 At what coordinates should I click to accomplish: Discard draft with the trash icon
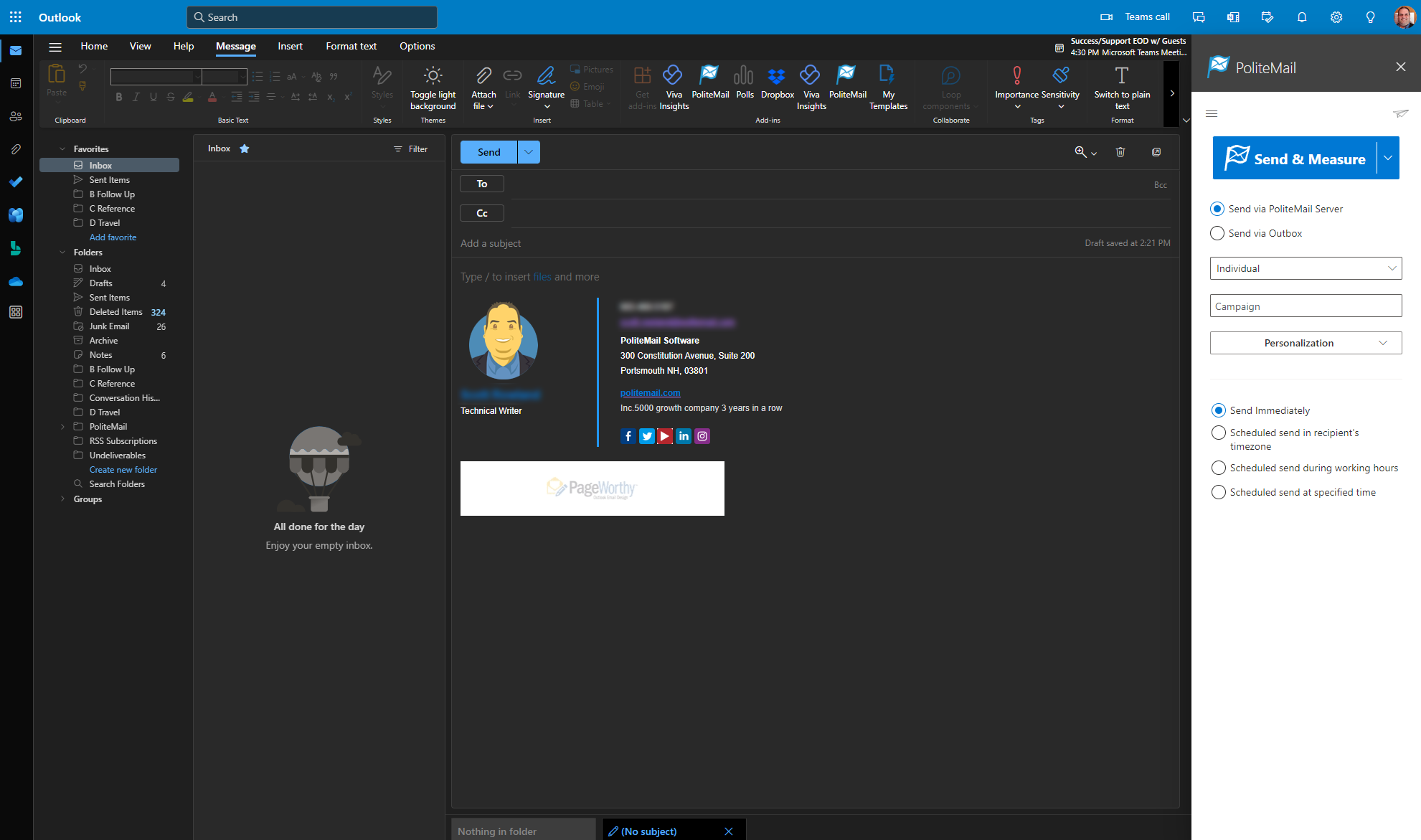coord(1120,152)
